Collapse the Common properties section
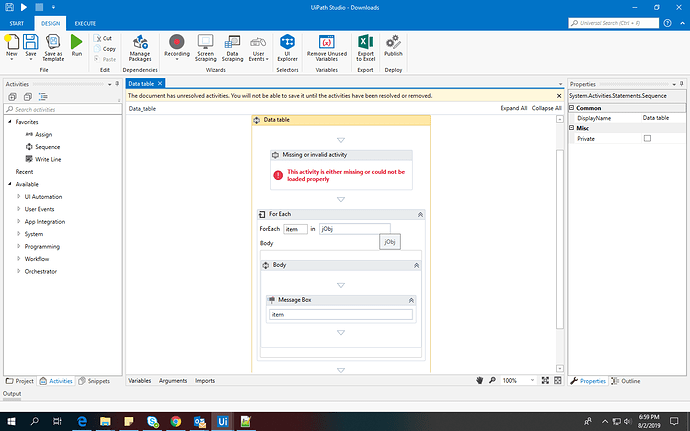690x431 pixels. click(572, 108)
